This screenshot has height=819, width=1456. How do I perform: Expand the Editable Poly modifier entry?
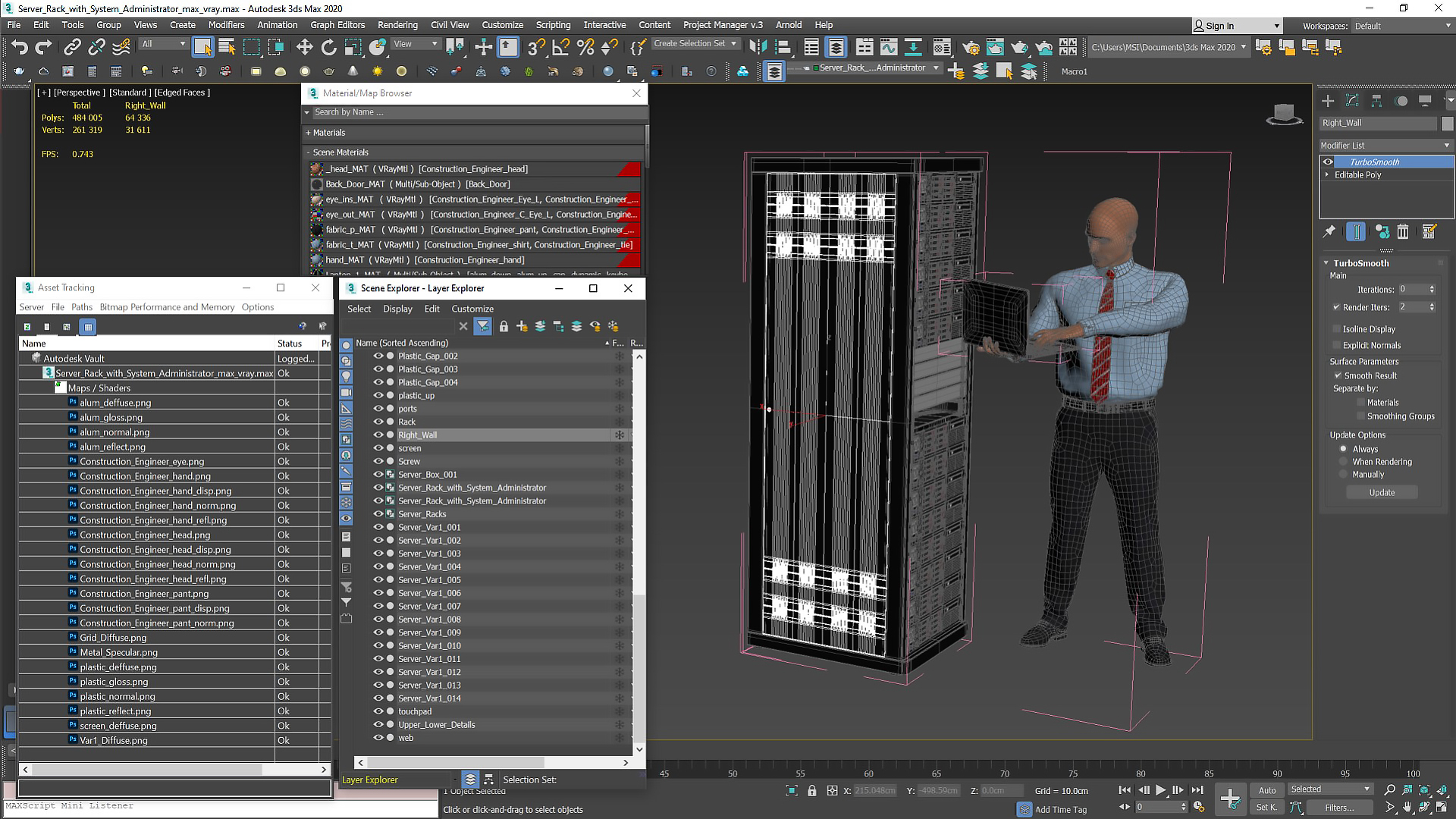point(1327,175)
